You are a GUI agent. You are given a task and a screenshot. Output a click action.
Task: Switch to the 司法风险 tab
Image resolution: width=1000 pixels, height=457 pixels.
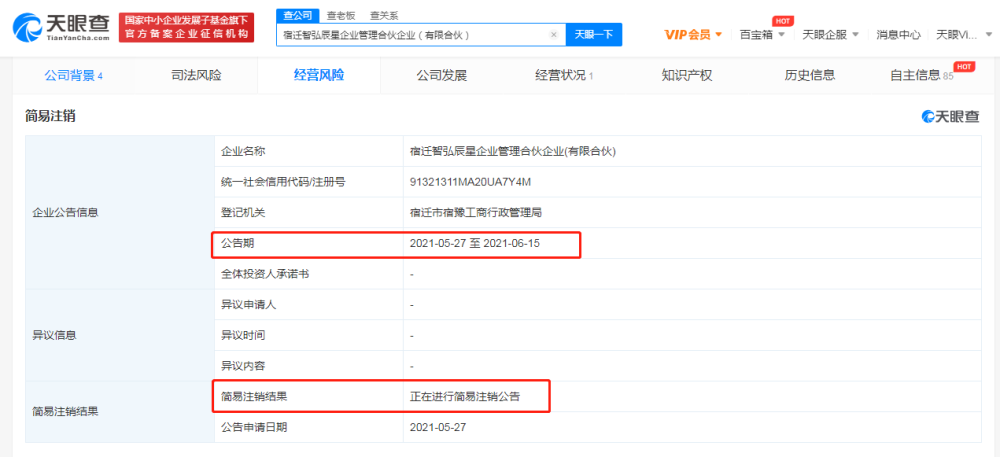[196, 75]
